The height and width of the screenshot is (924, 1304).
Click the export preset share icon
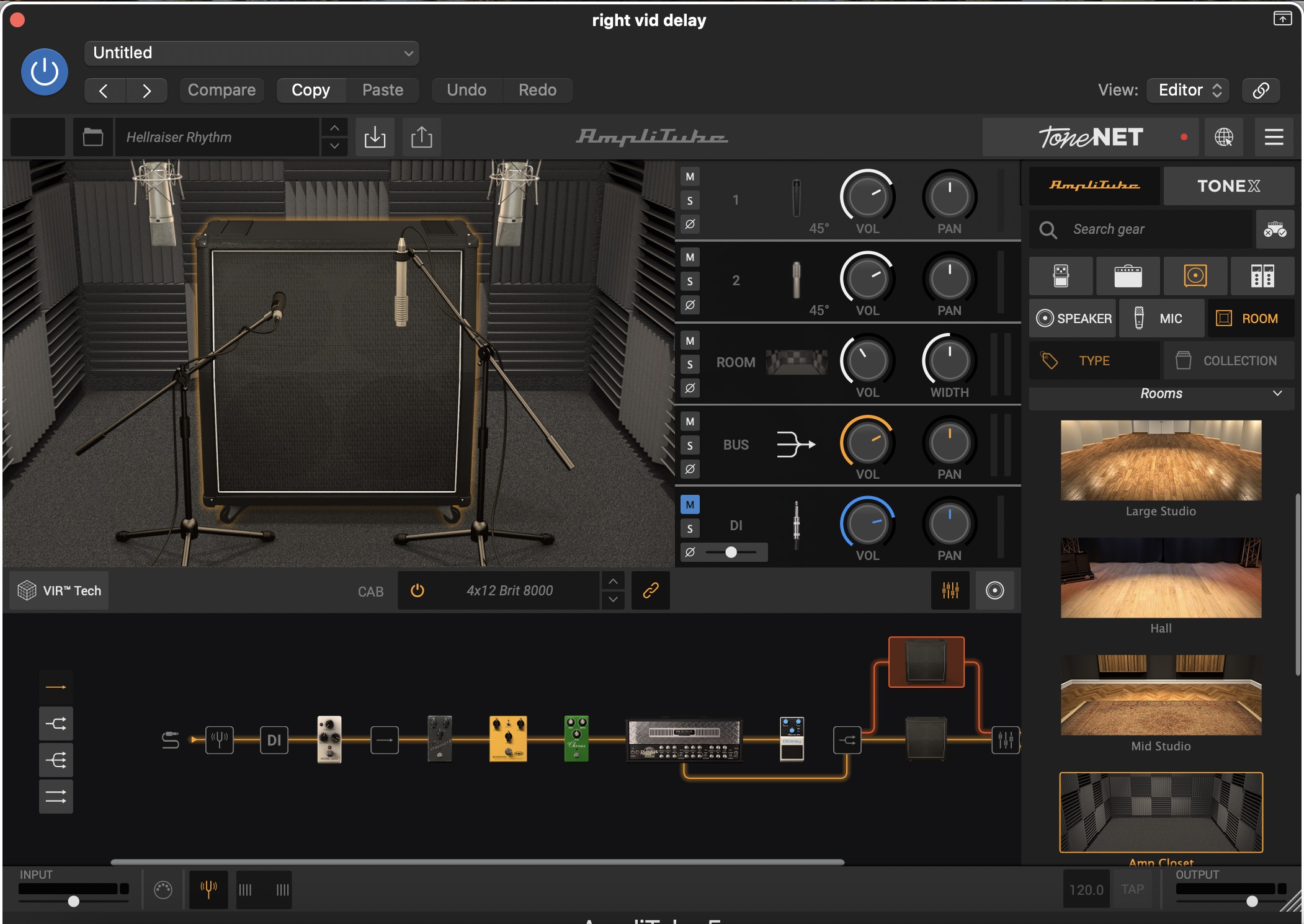point(422,137)
